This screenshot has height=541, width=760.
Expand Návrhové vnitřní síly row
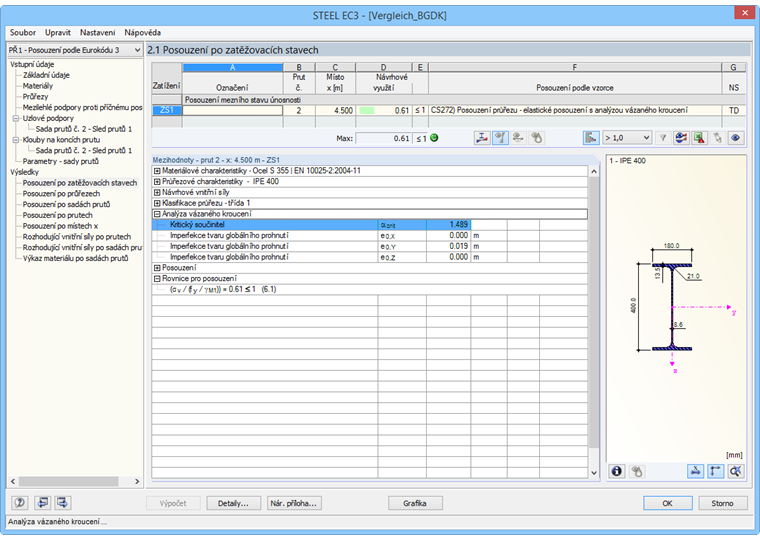pos(157,192)
